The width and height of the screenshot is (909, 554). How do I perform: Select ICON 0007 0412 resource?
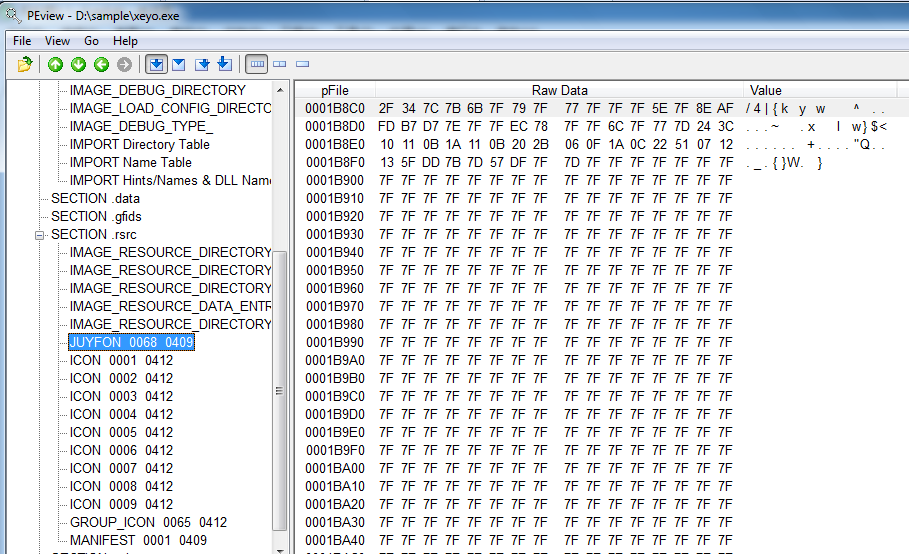(121, 468)
